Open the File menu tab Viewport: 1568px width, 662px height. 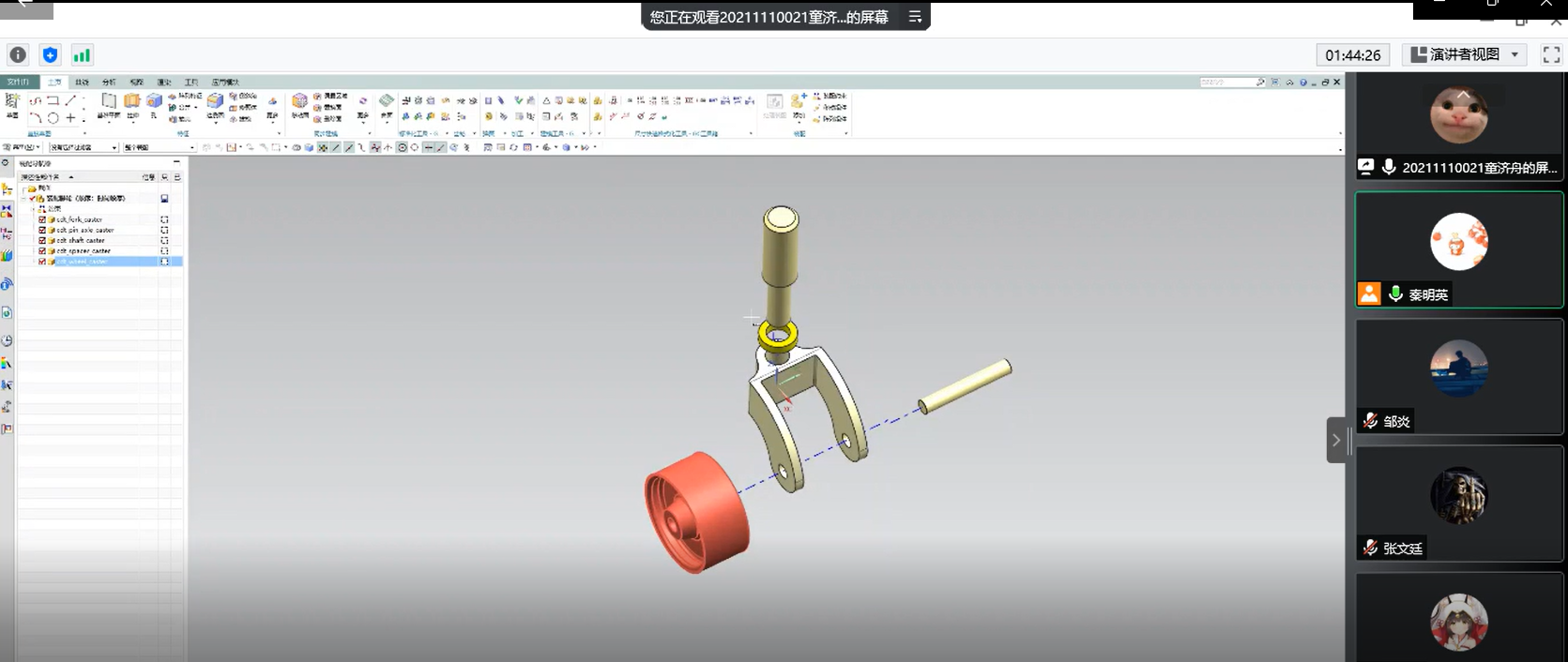[x=19, y=83]
